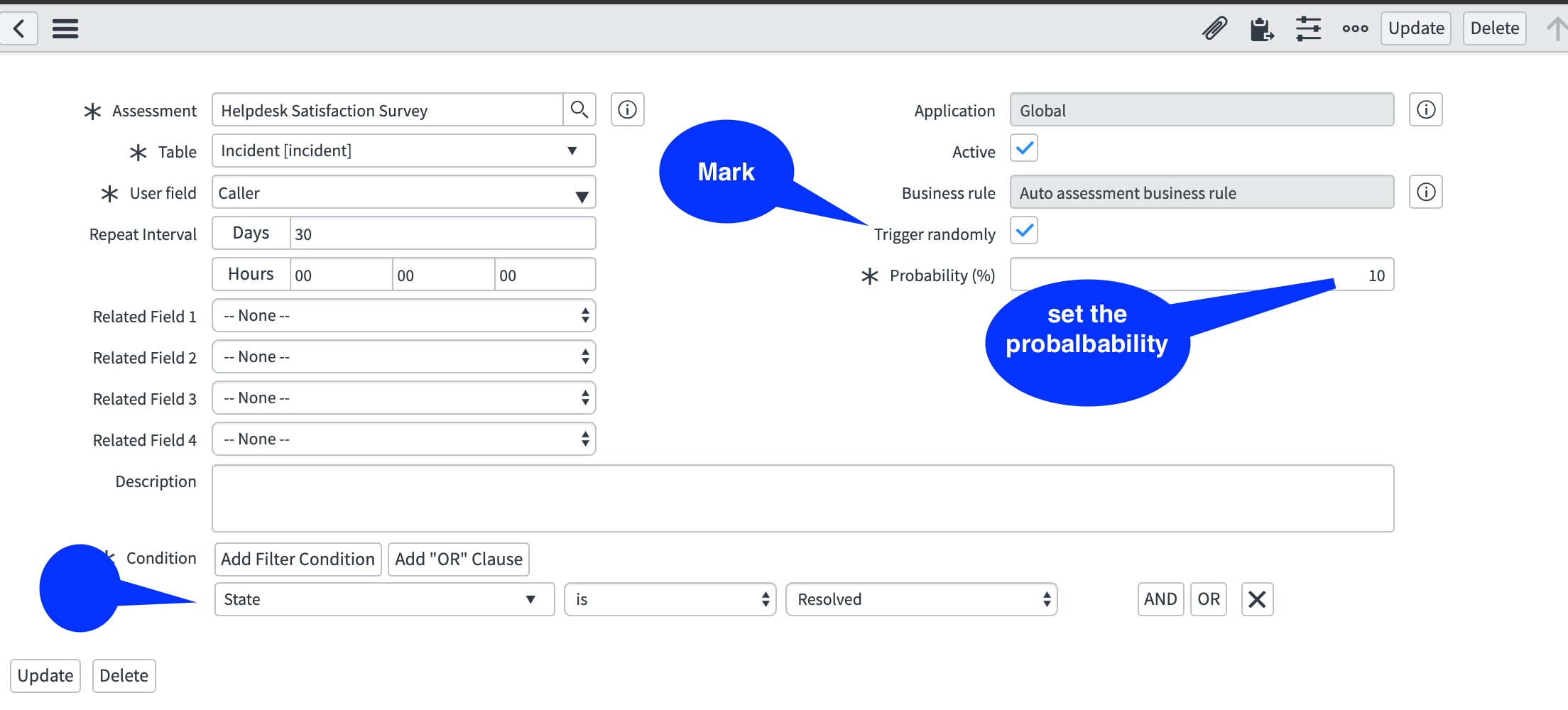1568x710 pixels.
Task: Open the Assessment reference lookup magnifier
Action: click(x=579, y=109)
